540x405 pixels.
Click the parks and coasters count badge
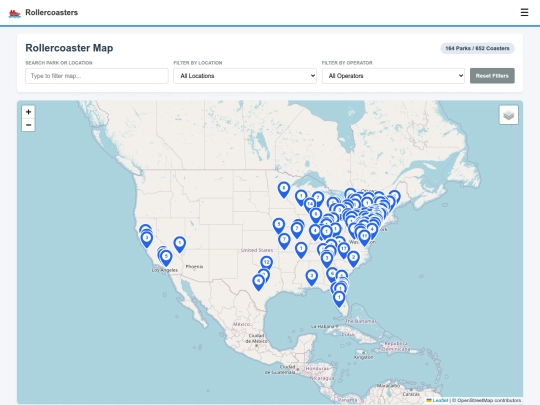click(477, 48)
